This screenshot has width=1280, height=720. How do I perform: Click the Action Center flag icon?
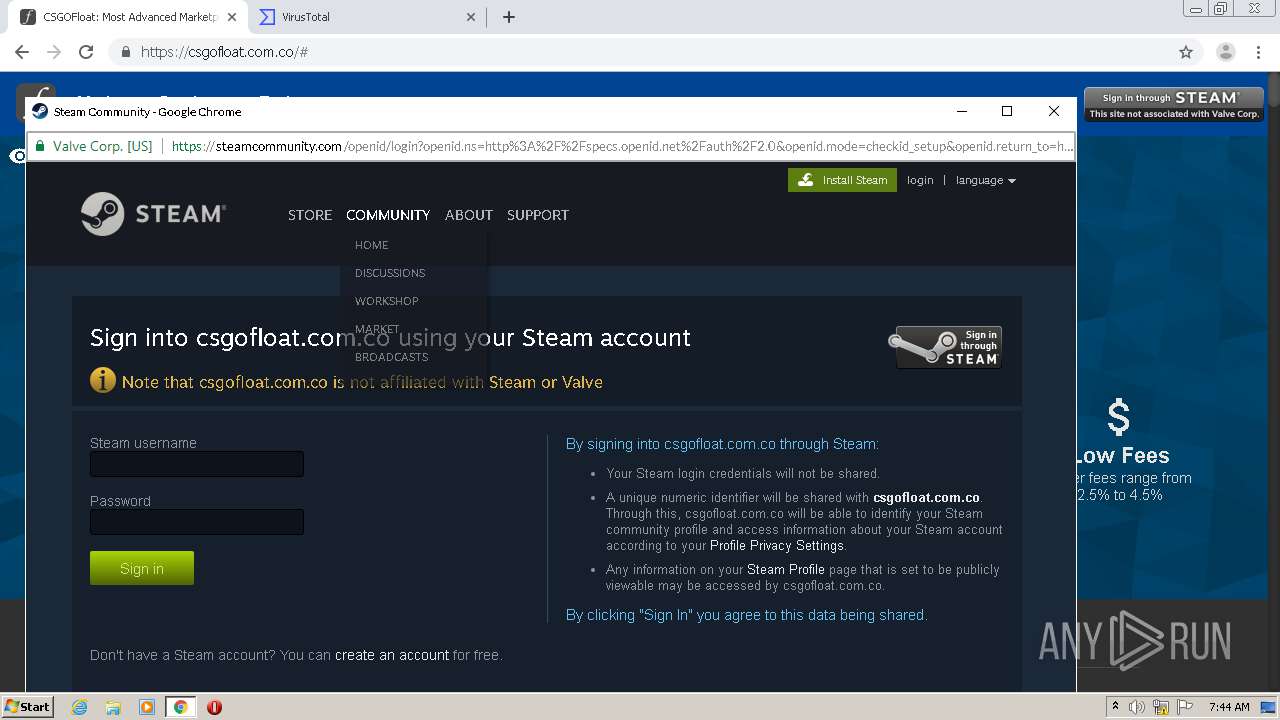[1184, 707]
